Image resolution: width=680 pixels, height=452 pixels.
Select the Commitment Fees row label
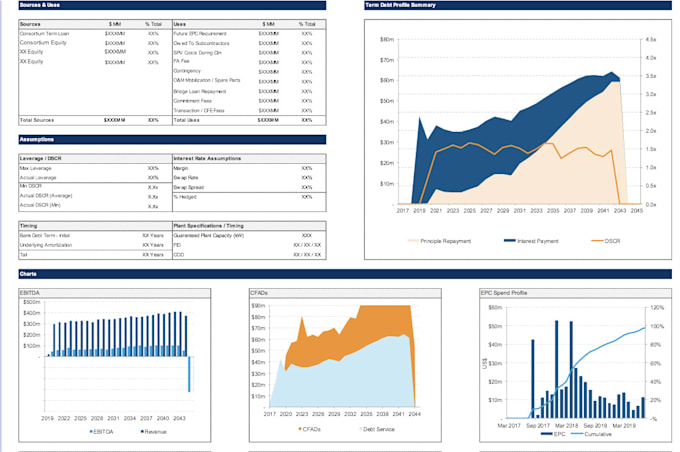tap(193, 101)
